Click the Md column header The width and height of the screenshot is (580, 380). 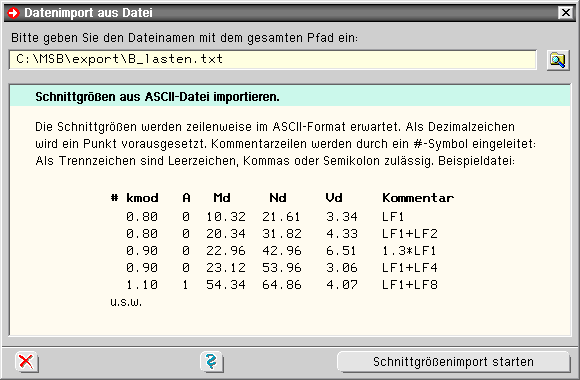pos(222,198)
